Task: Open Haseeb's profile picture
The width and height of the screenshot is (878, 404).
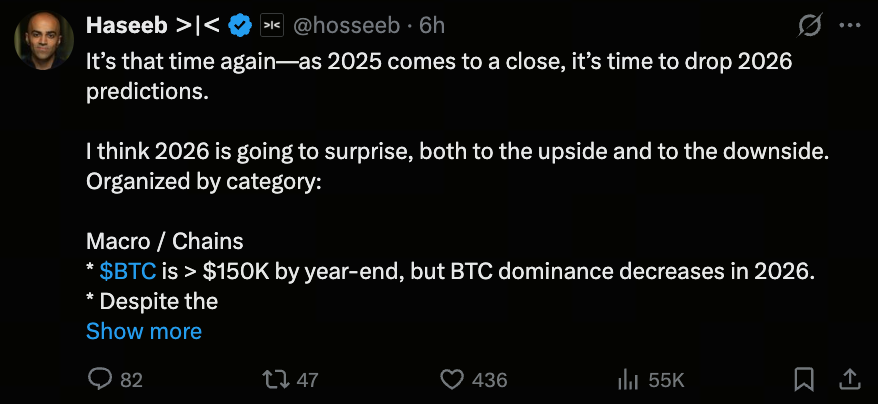Action: [x=42, y=40]
